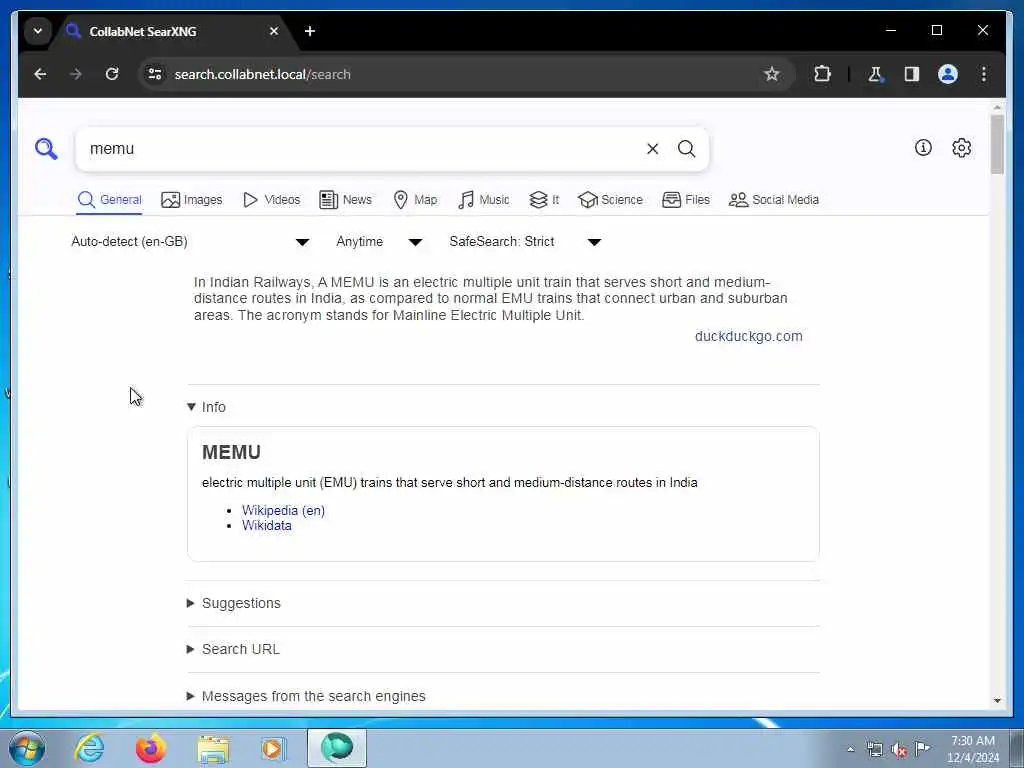1024x768 pixels.
Task: Open the profile avatar menu
Action: pos(948,74)
